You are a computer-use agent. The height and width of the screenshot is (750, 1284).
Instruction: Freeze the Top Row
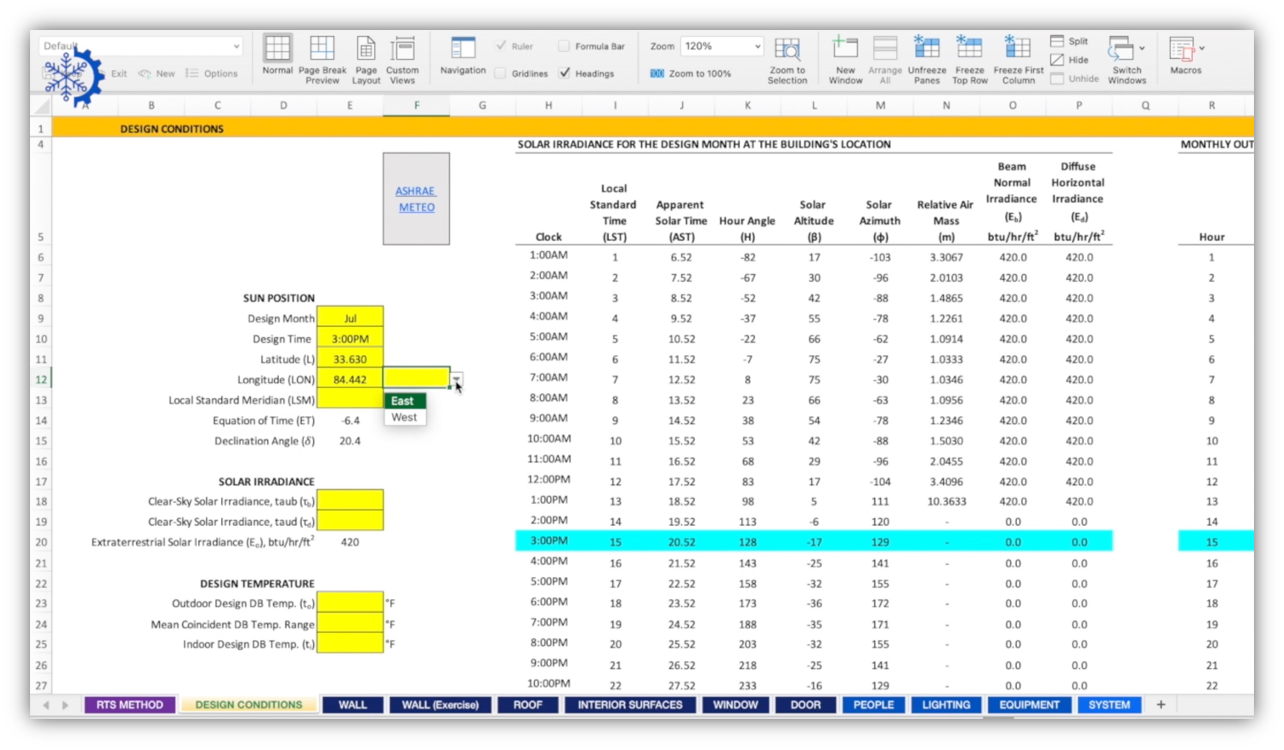[969, 57]
